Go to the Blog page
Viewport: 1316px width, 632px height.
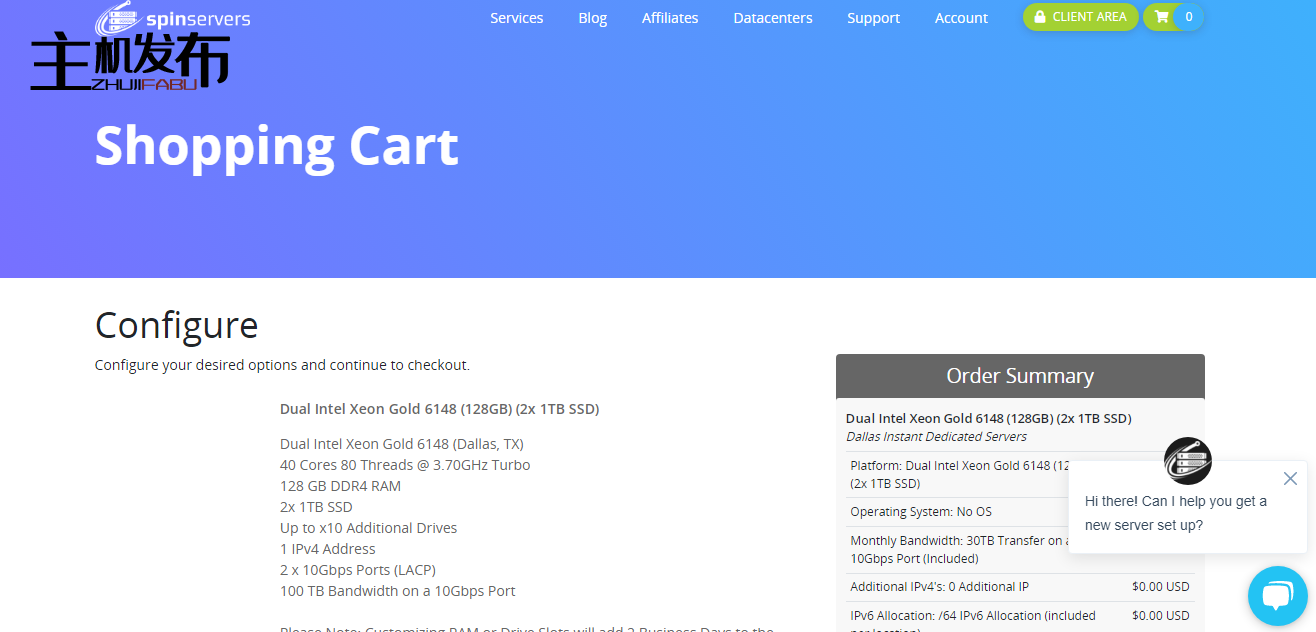(x=592, y=18)
